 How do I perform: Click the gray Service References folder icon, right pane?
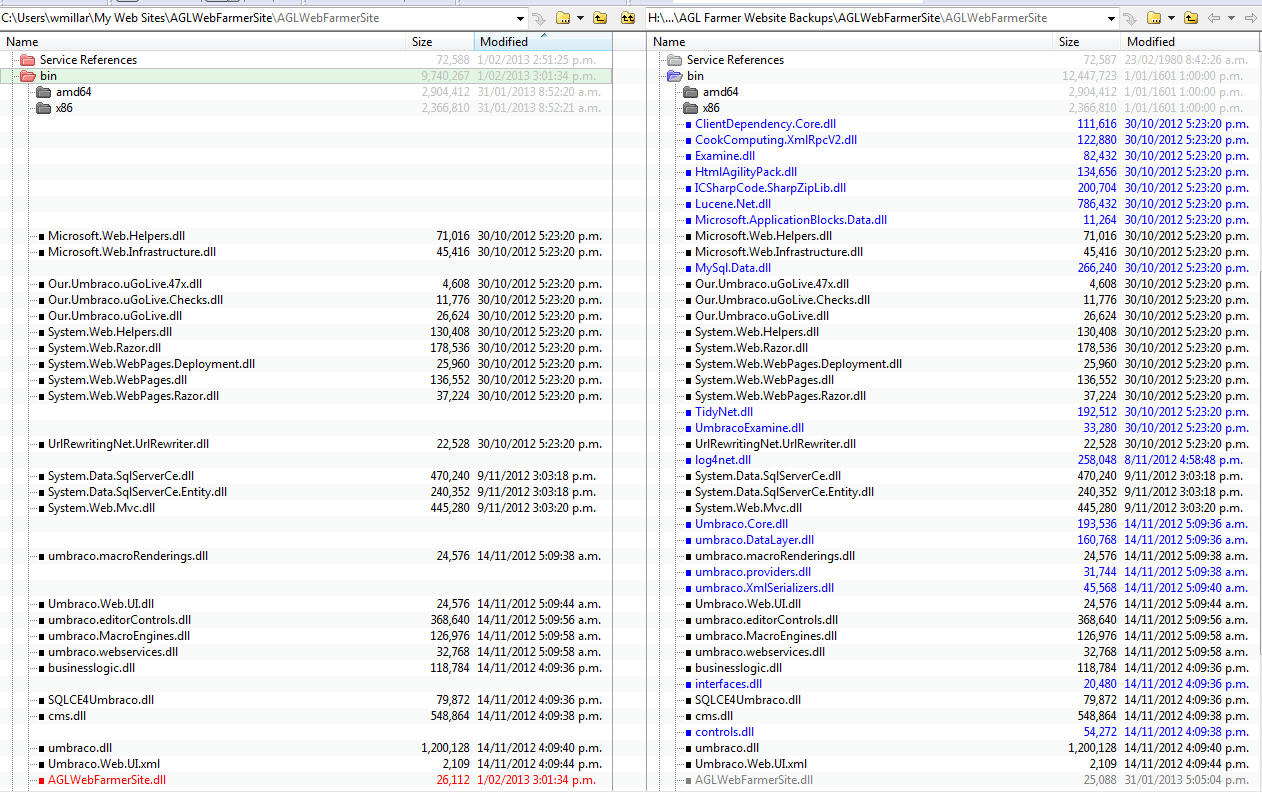(x=675, y=60)
